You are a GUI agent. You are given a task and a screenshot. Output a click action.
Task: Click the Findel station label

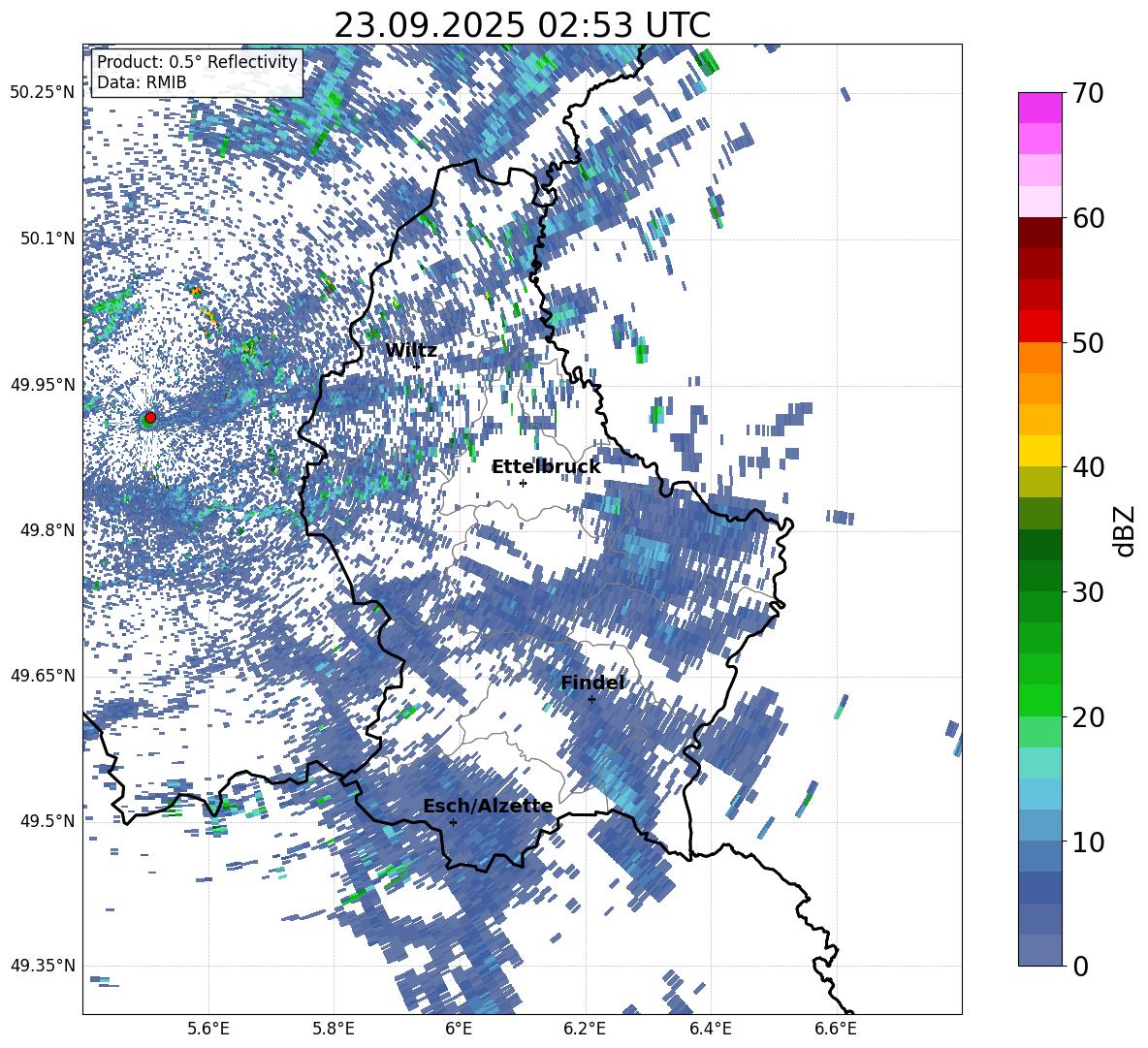point(592,683)
